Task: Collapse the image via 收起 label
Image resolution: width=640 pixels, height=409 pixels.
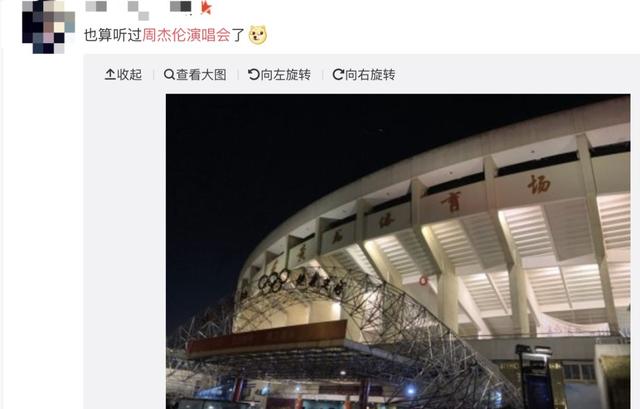Action: [130, 74]
